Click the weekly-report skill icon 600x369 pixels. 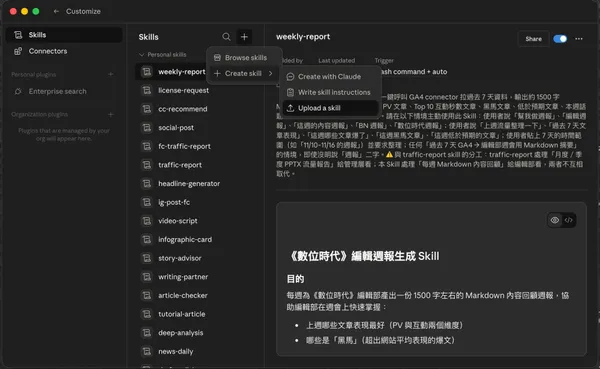point(147,72)
